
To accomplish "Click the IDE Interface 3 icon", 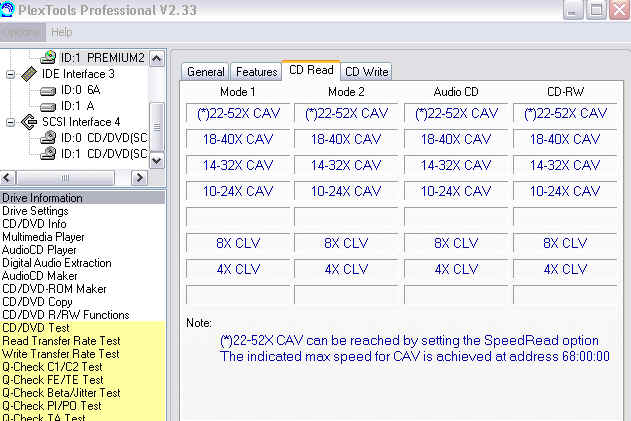I will [29, 74].
